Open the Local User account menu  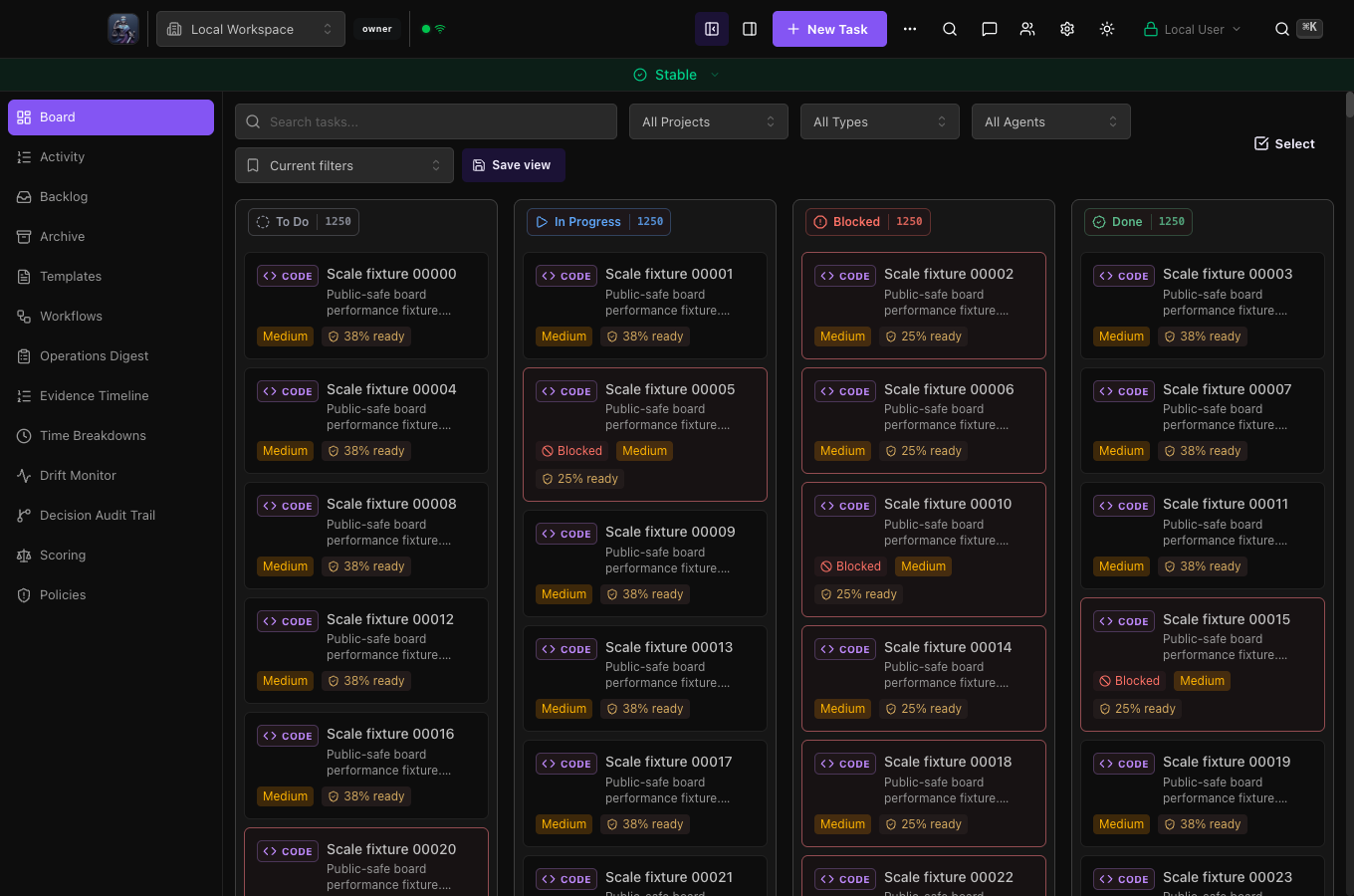(1193, 29)
